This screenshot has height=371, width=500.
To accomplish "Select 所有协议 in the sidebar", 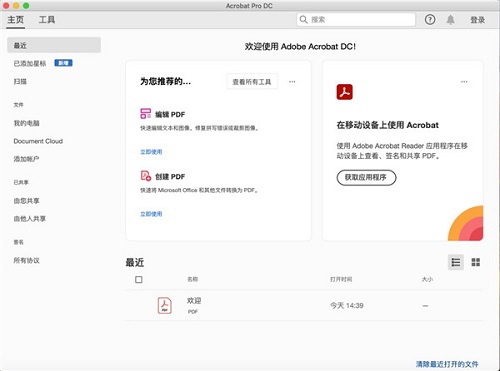I will (26, 261).
